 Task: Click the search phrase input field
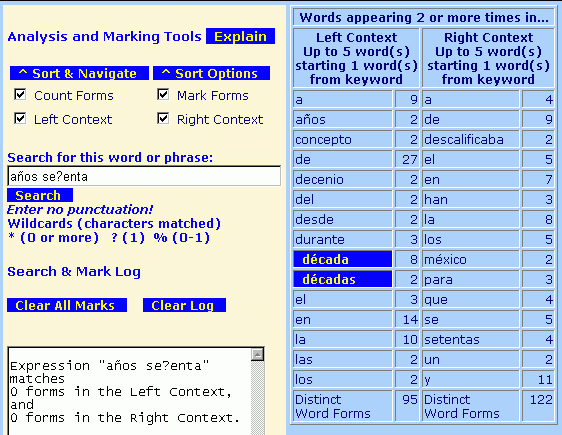[144, 176]
